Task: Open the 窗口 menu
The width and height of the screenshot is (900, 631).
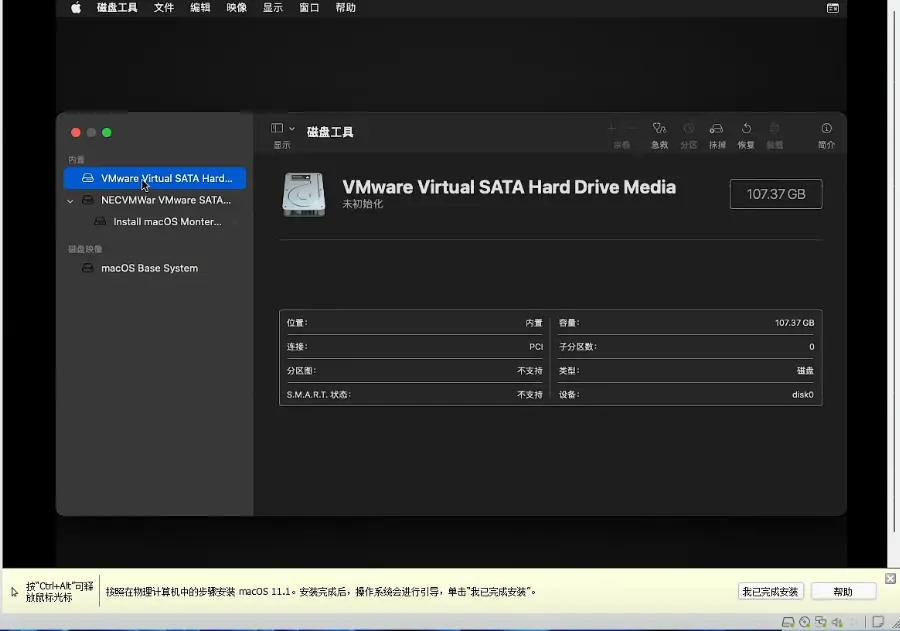Action: [x=309, y=8]
